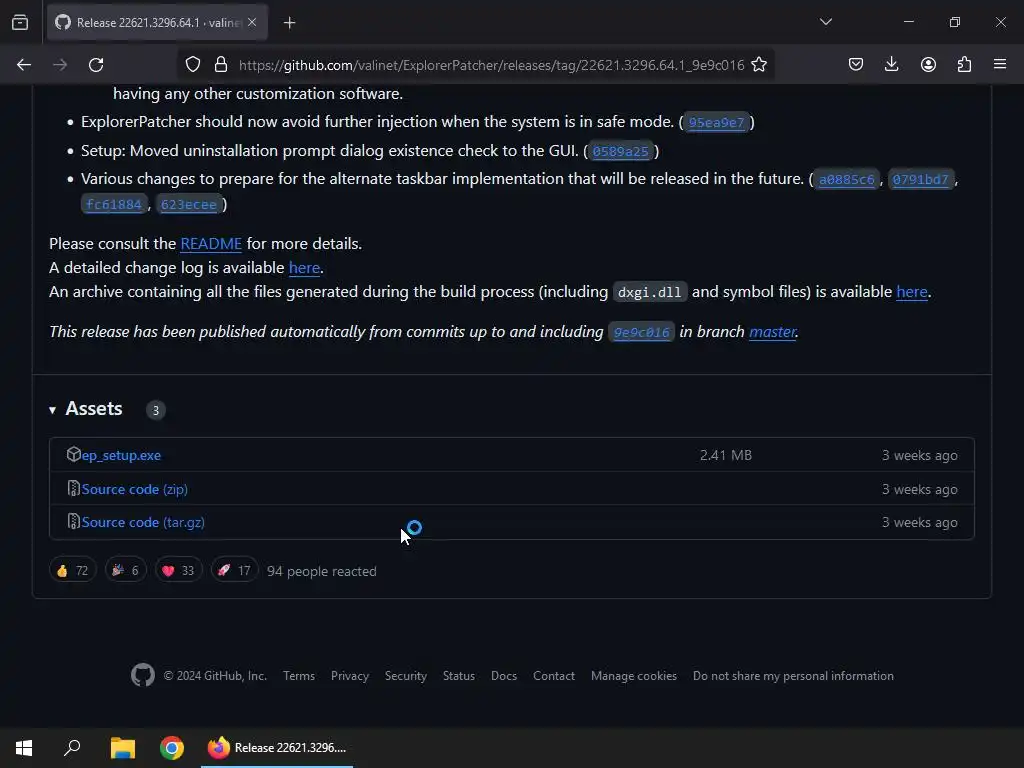Open the extensions puzzle icon

pyautogui.click(x=964, y=65)
